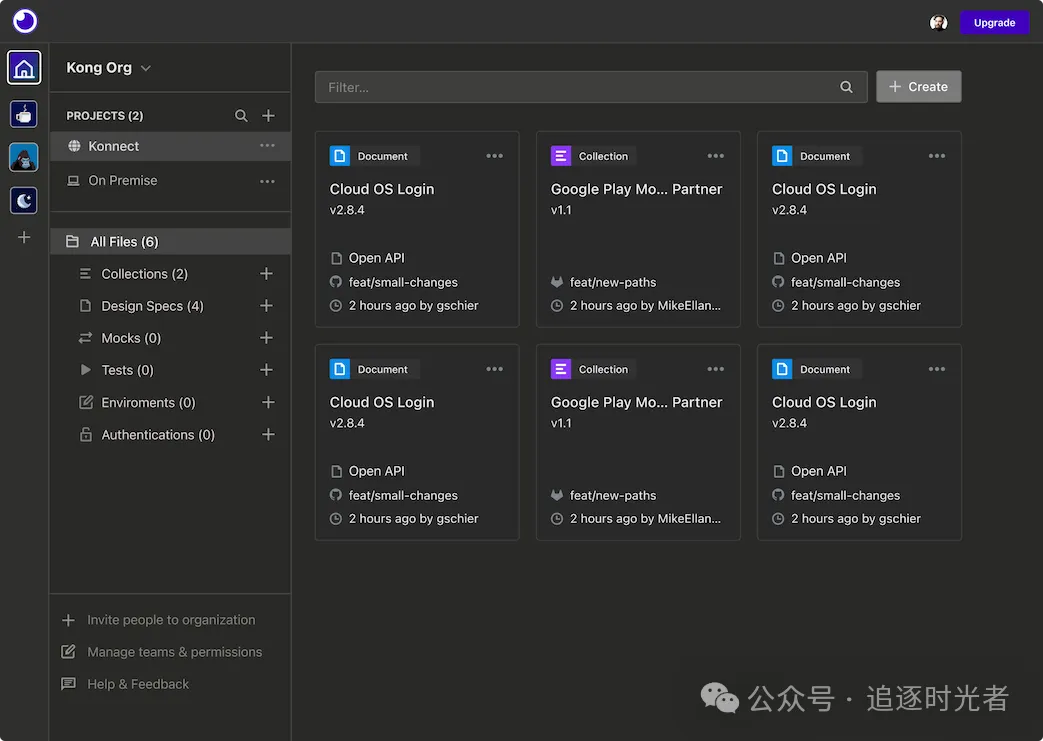The height and width of the screenshot is (741, 1043).
Task: Add a new project with plus icon
Action: click(268, 116)
